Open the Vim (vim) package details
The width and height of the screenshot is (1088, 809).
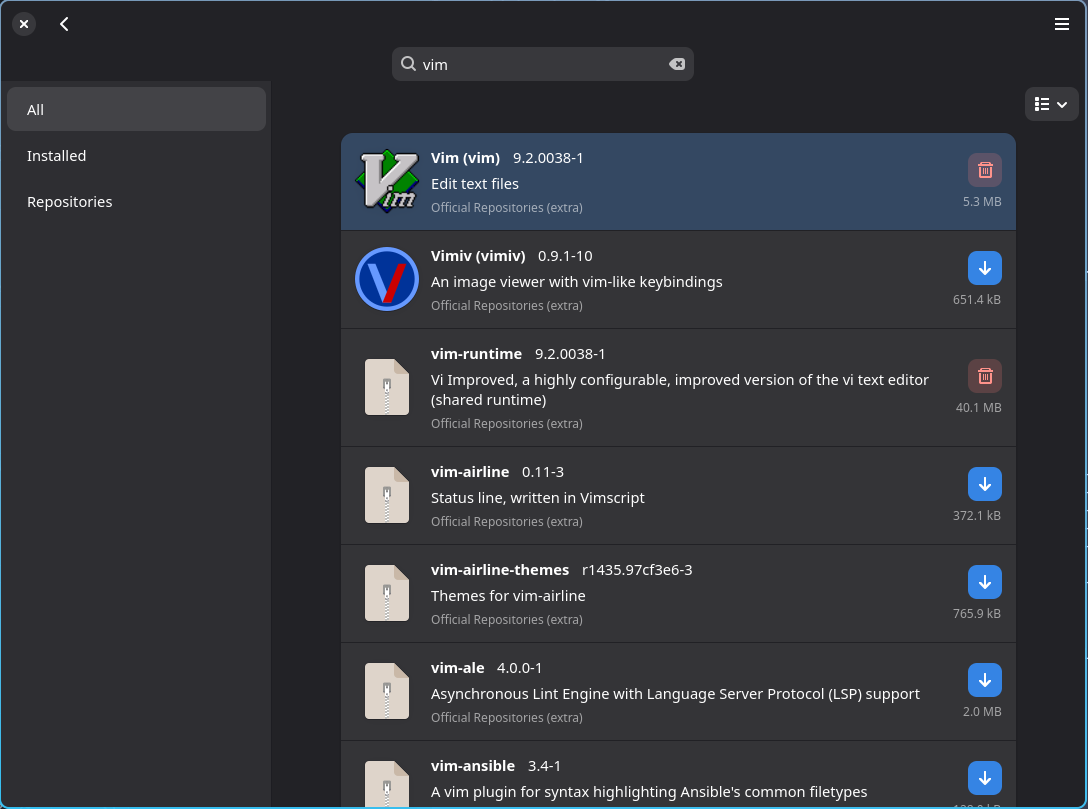pos(465,158)
